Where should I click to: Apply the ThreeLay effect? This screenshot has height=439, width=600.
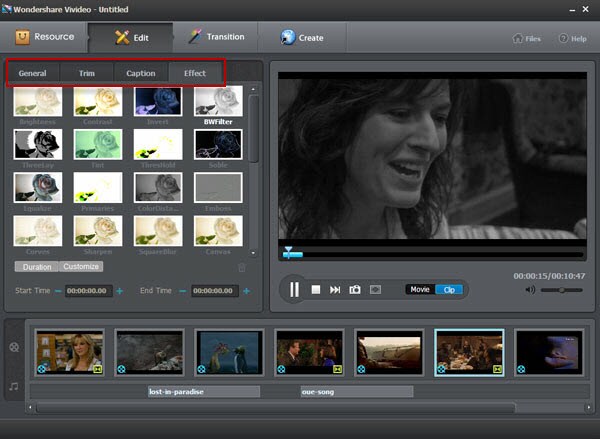pyautogui.click(x=38, y=144)
